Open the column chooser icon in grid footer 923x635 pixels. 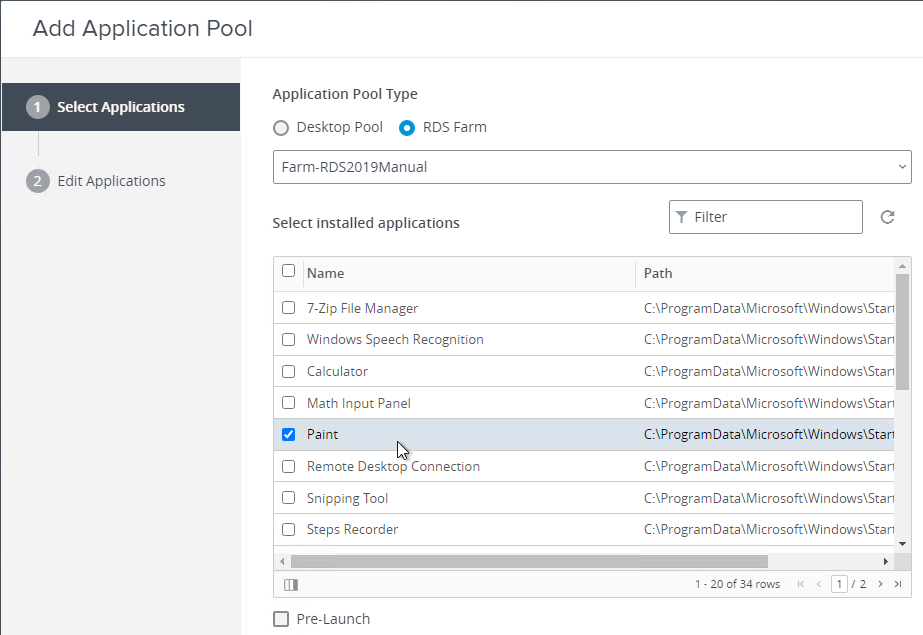291,584
